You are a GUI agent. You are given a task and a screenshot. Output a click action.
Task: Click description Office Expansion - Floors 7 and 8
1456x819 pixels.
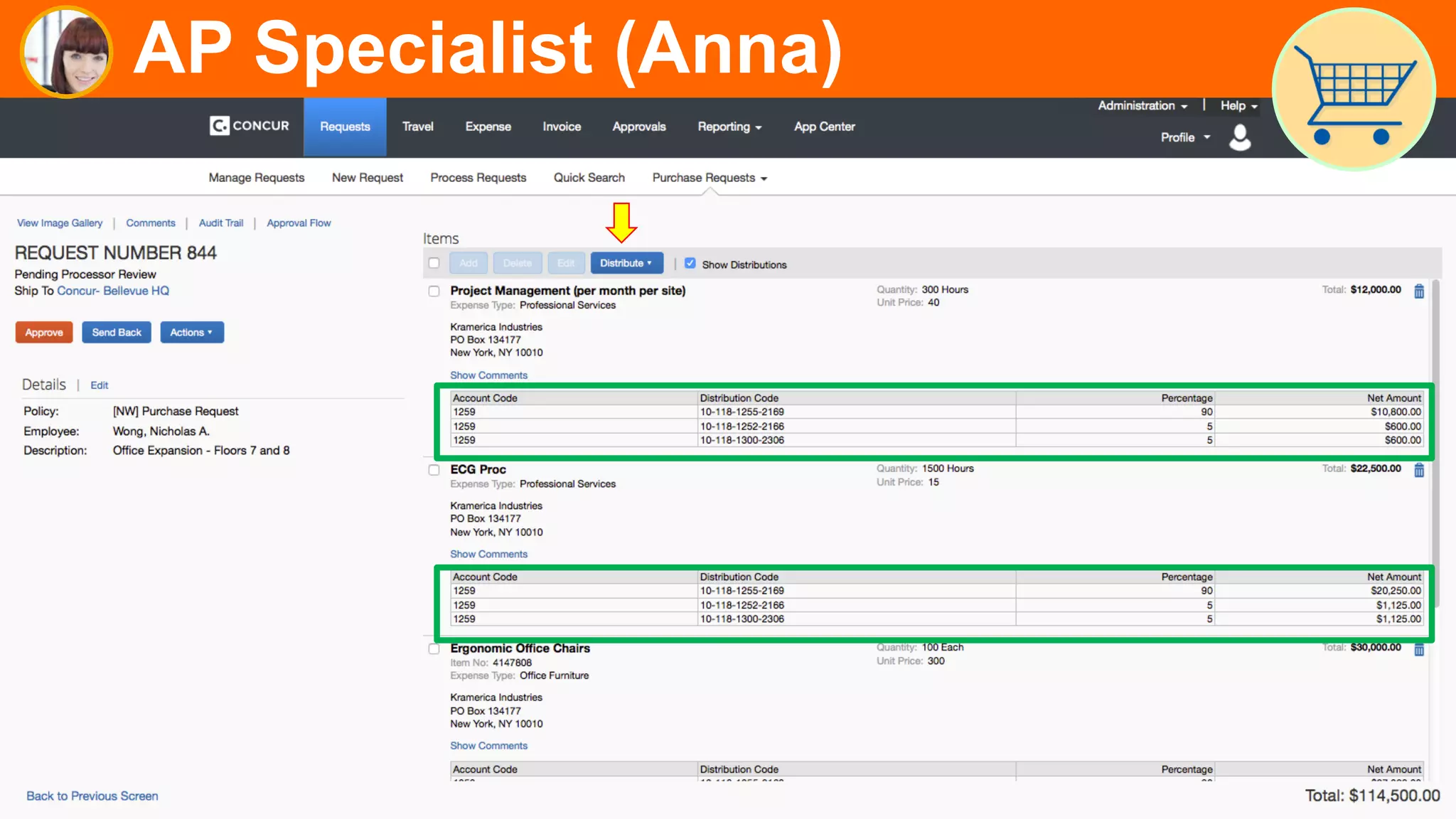(201, 451)
